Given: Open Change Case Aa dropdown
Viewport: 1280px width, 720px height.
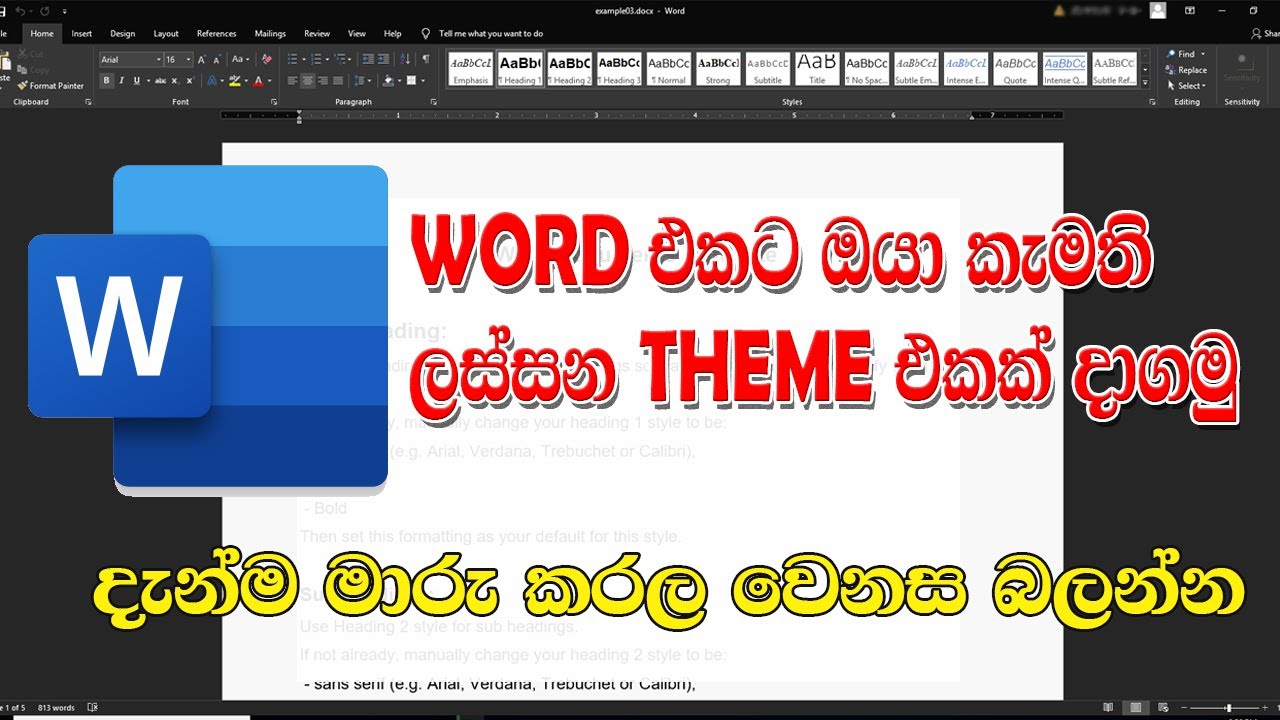Looking at the screenshot, I should (240, 59).
